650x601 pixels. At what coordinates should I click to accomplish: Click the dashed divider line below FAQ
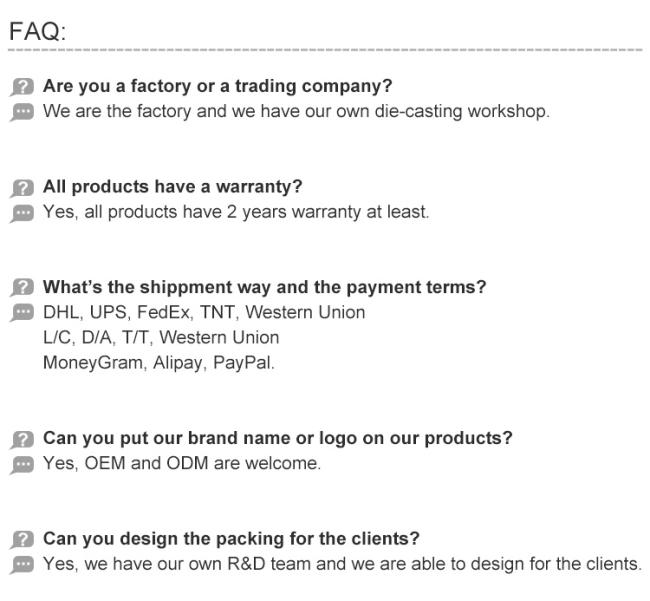point(325,50)
